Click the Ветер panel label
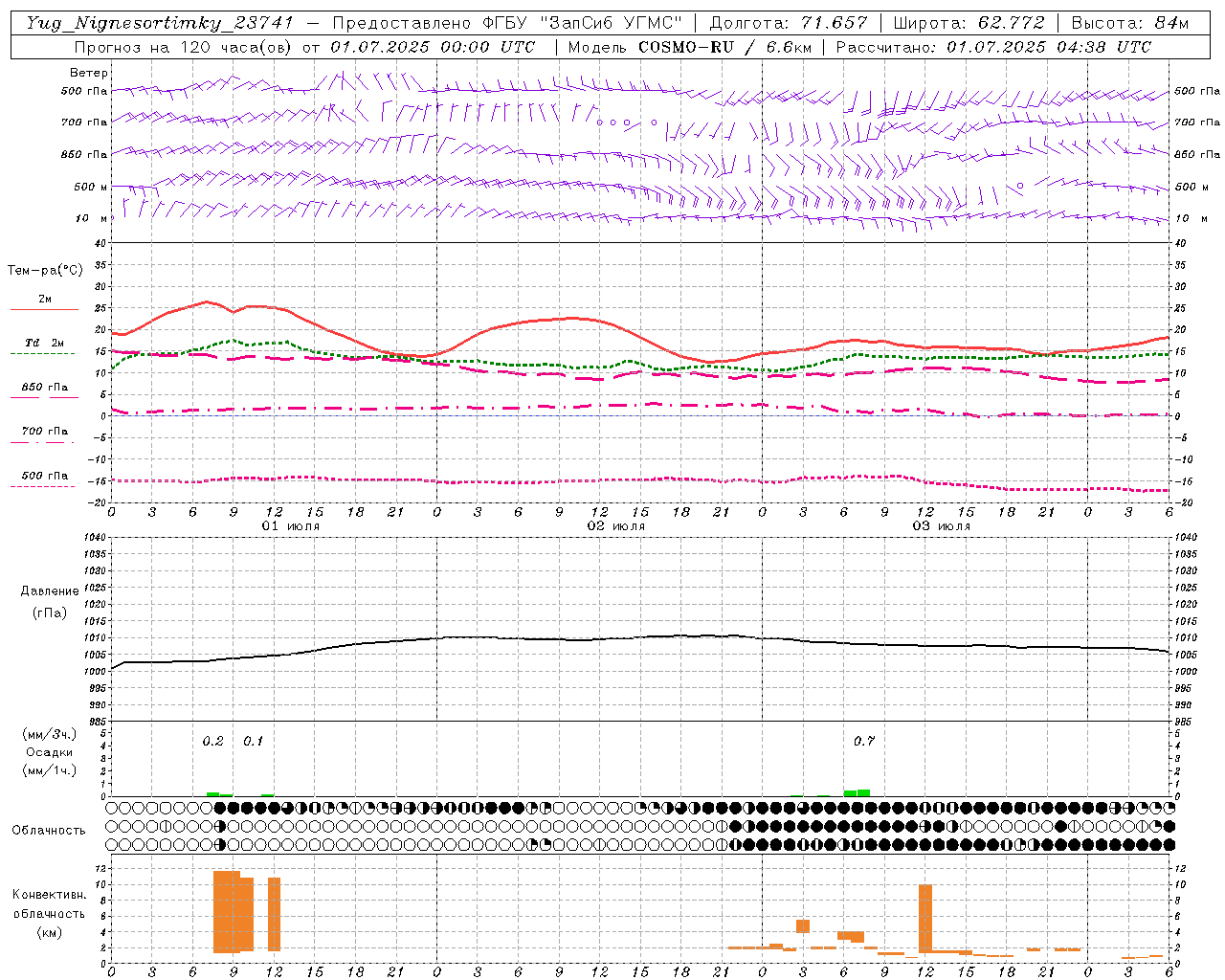 click(x=89, y=73)
